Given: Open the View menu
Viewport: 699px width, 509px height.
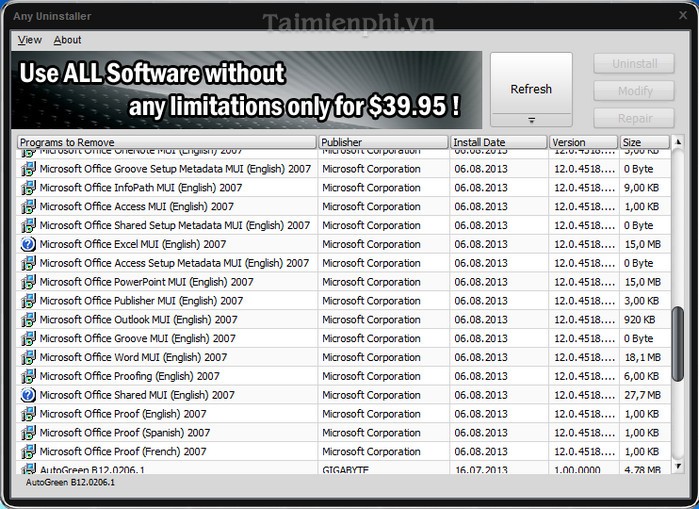Looking at the screenshot, I should pos(29,40).
